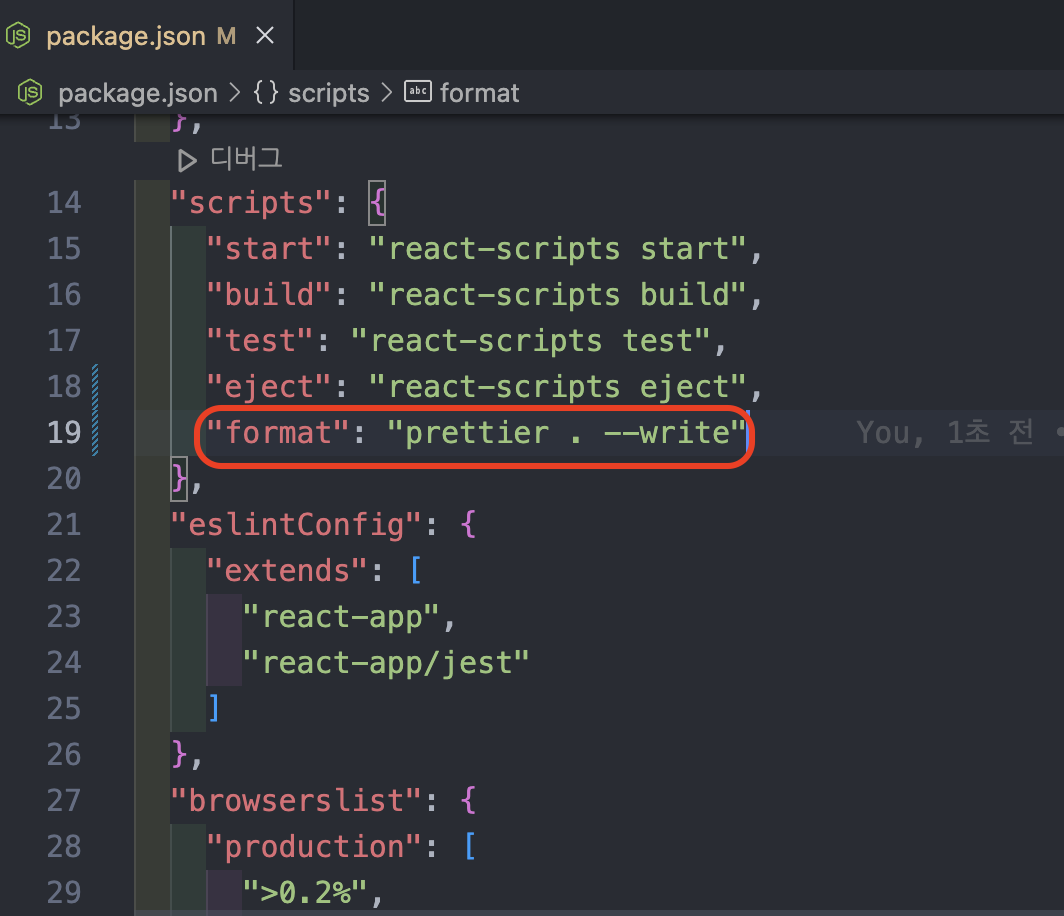Click line number 27 in the gutter

coord(64,801)
